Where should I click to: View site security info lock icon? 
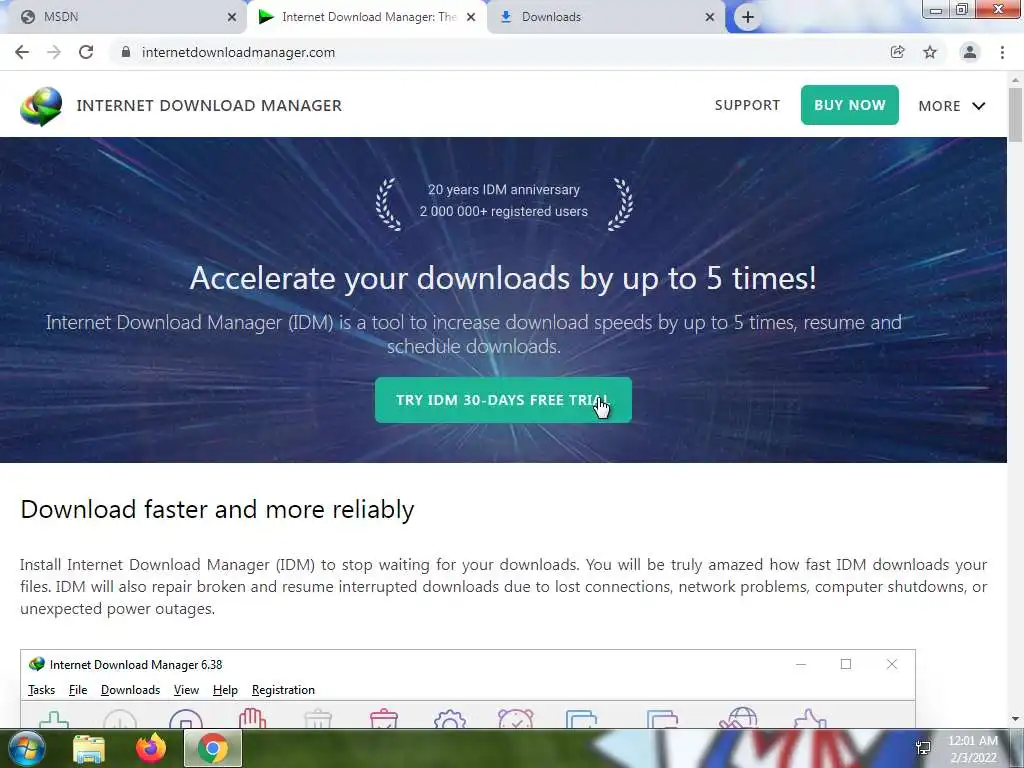click(126, 52)
